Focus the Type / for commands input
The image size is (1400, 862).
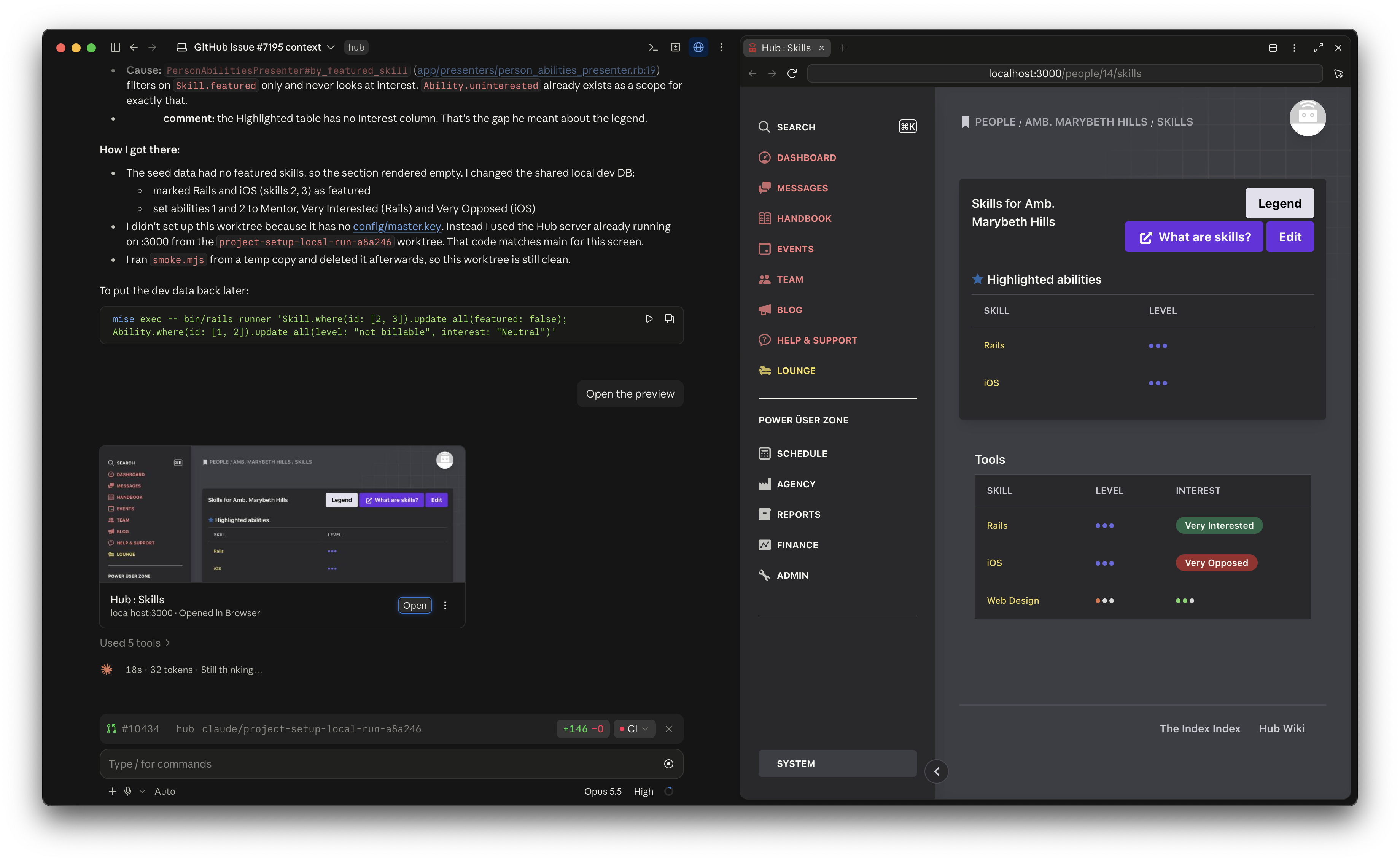click(391, 763)
